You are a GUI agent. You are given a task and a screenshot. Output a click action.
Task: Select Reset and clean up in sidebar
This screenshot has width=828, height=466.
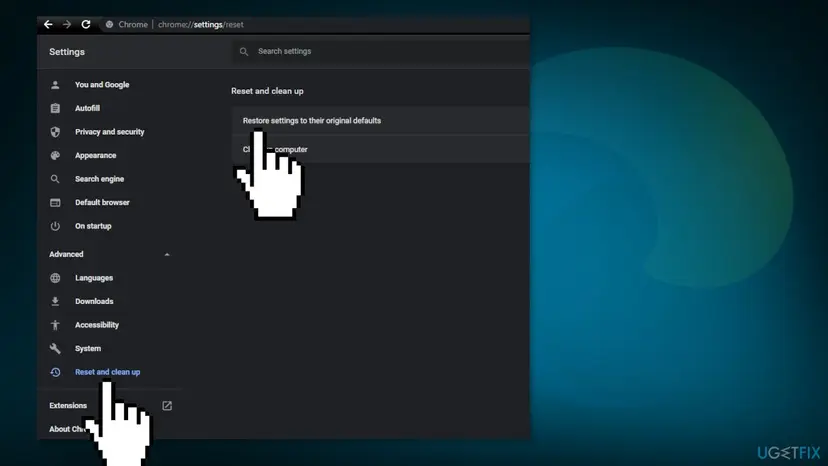point(107,372)
